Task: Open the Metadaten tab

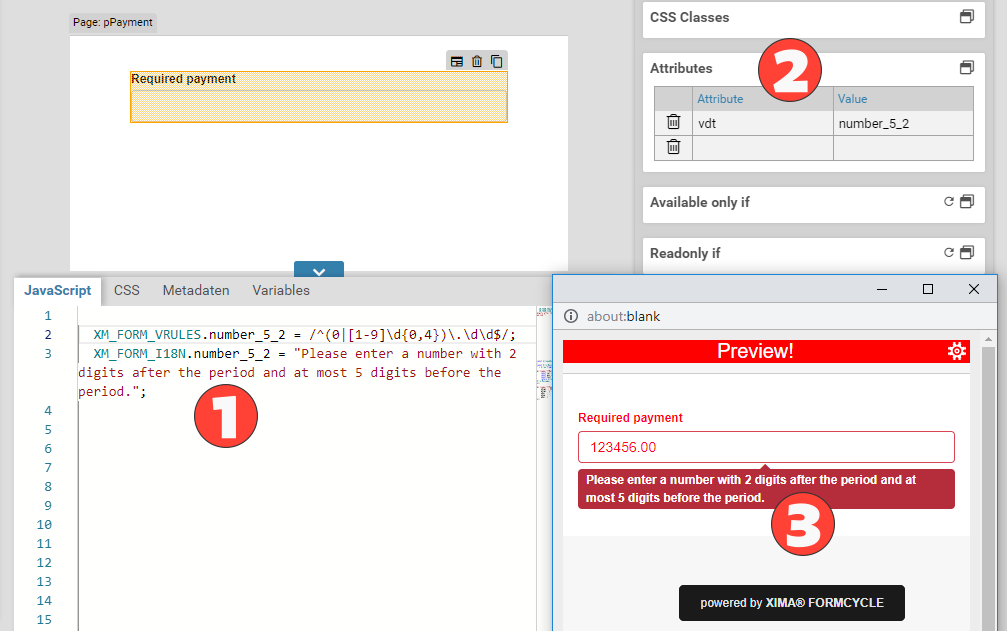Action: 196,290
